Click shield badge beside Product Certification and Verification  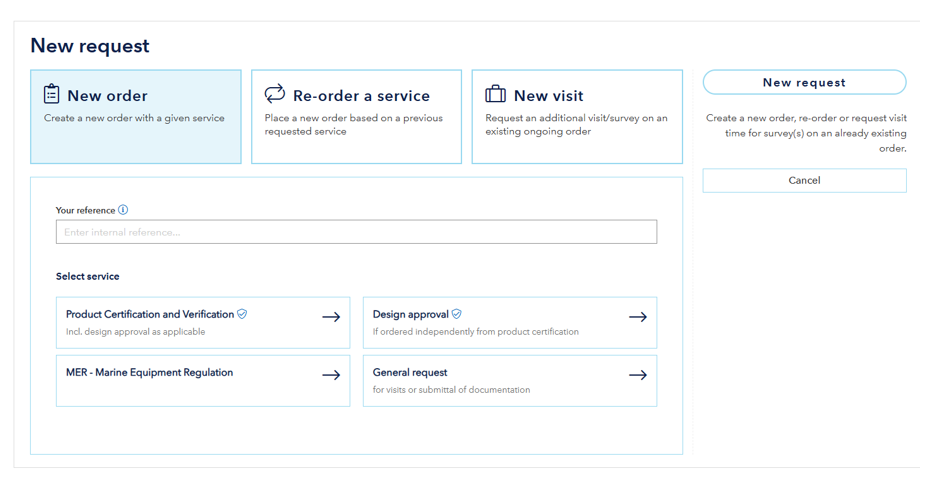(x=242, y=314)
